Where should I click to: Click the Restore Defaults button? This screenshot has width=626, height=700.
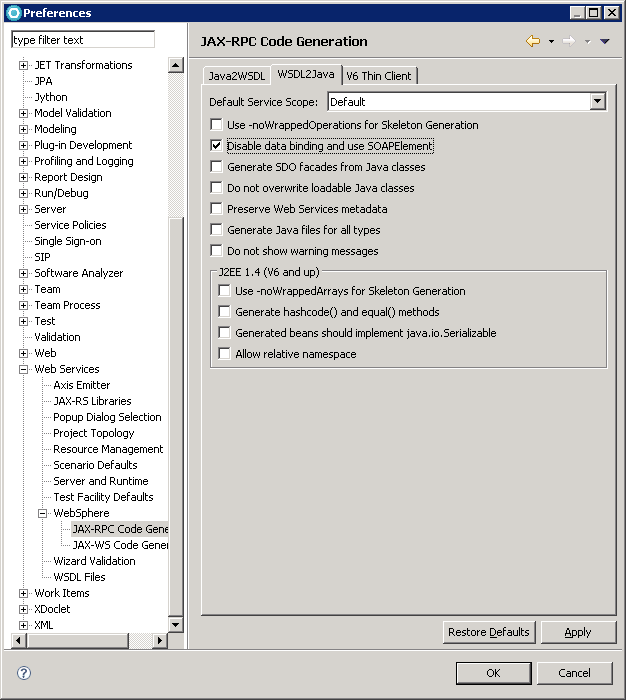tap(489, 632)
